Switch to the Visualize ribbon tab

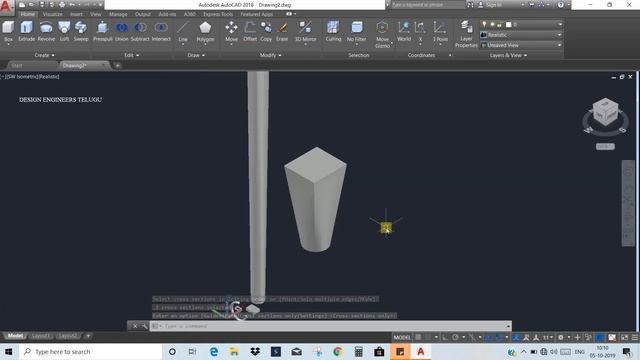tap(53, 14)
